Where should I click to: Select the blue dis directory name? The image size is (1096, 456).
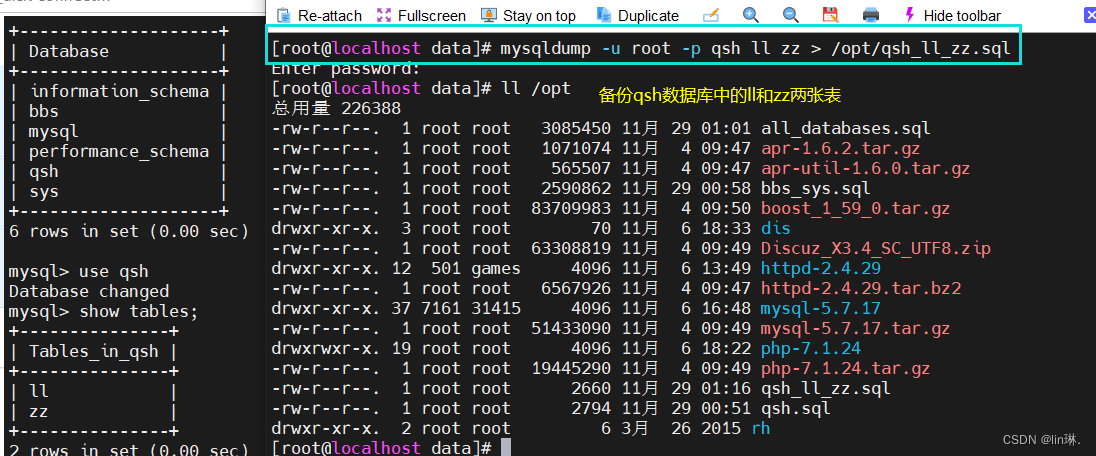pos(776,229)
